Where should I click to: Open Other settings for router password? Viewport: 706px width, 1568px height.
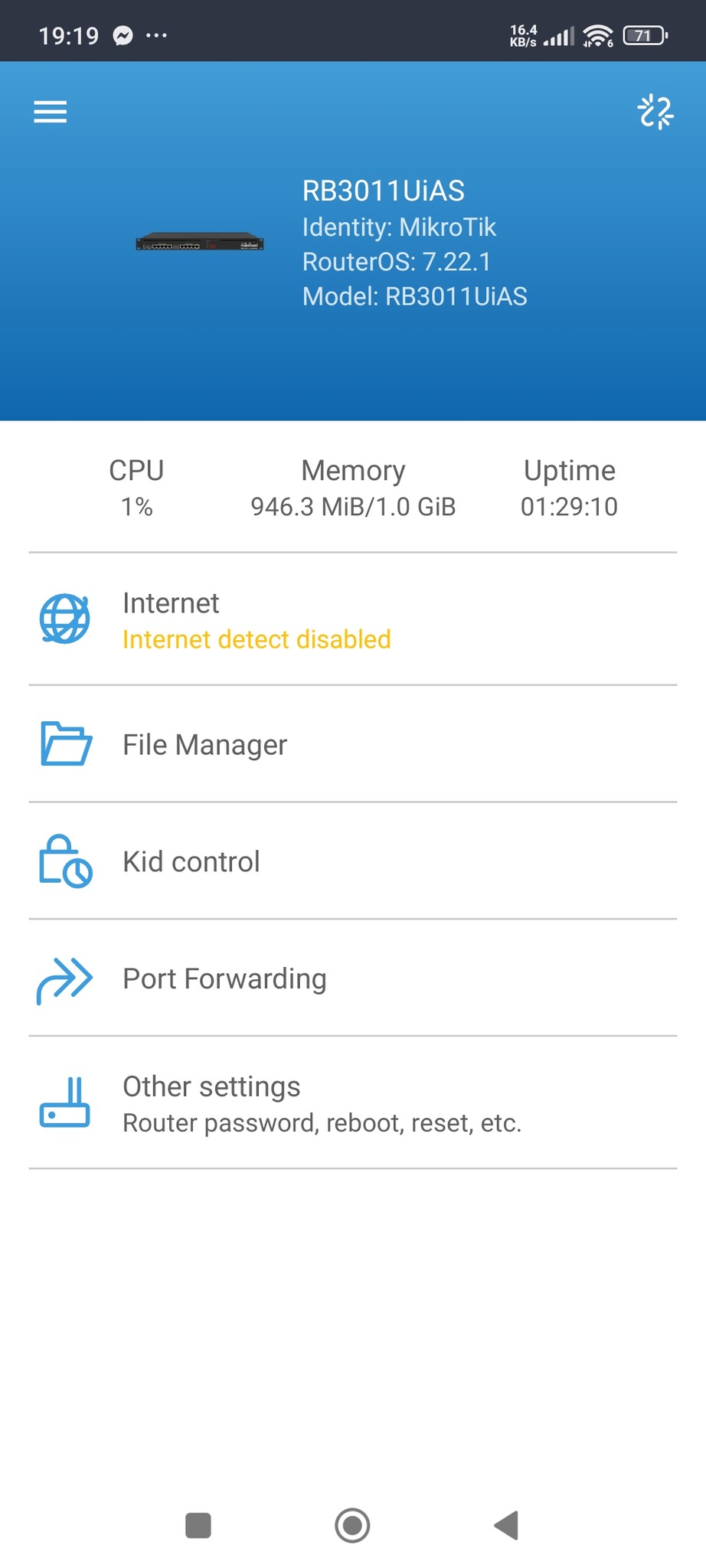coord(322,1104)
